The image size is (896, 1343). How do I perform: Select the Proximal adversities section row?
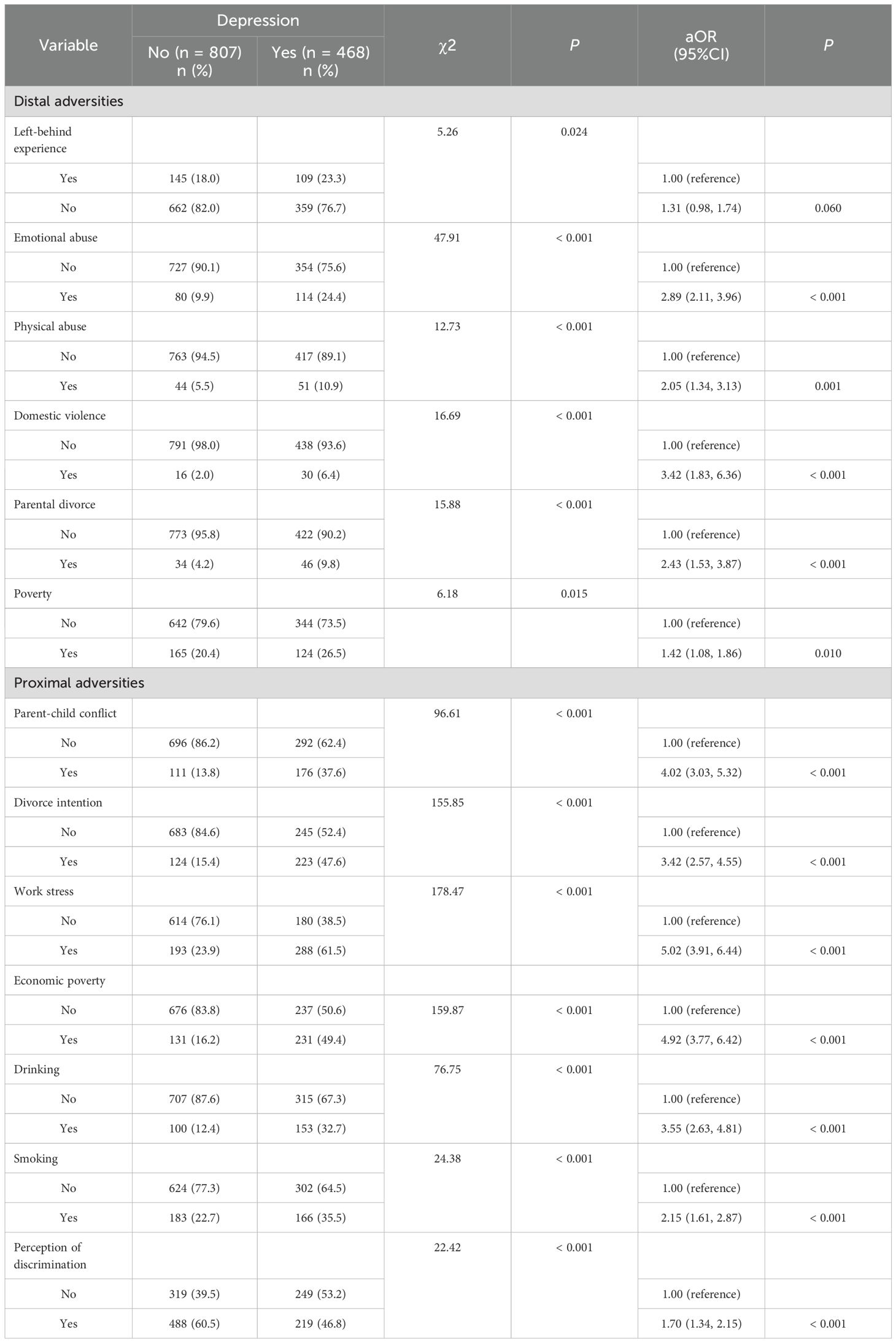click(x=79, y=683)
